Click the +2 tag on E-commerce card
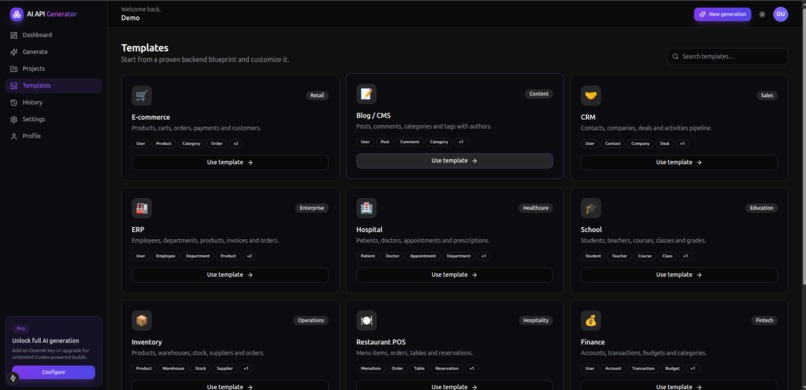This screenshot has width=806, height=390. (235, 144)
